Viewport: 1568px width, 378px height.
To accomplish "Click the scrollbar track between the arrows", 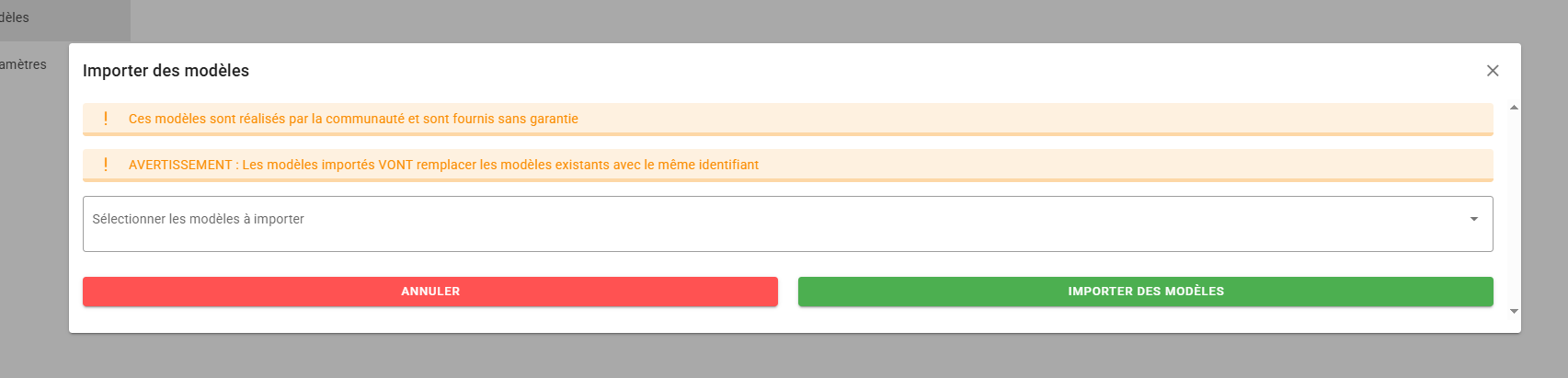I will pos(1514,210).
